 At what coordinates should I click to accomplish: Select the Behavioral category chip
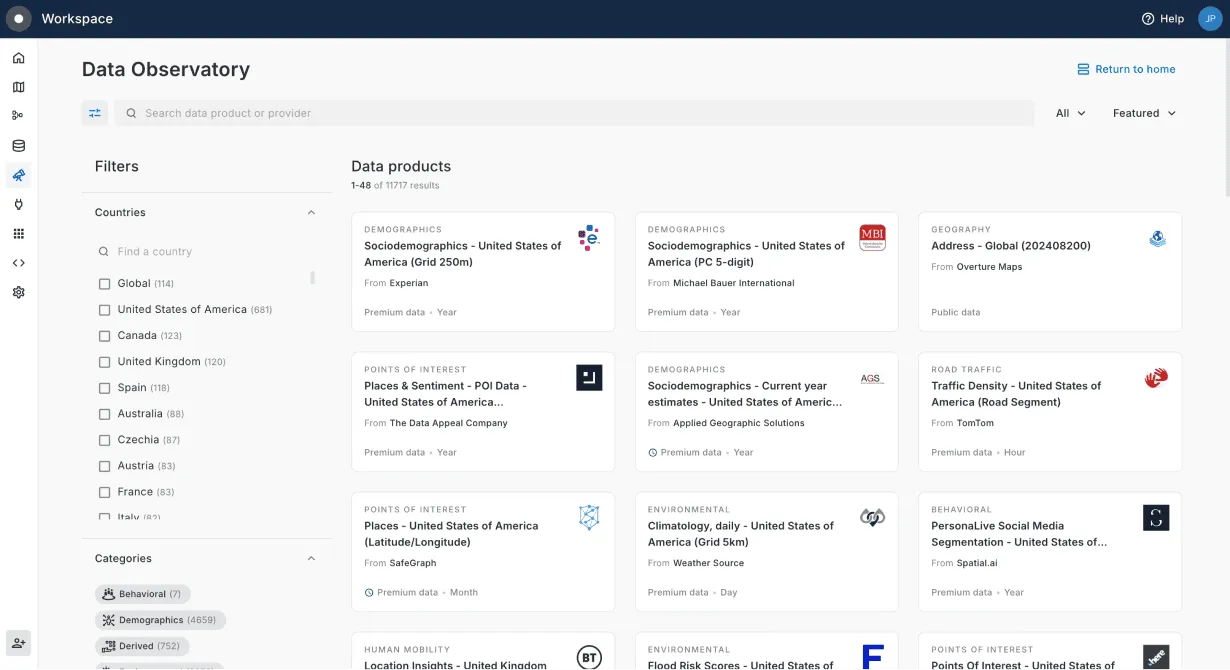tap(142, 593)
